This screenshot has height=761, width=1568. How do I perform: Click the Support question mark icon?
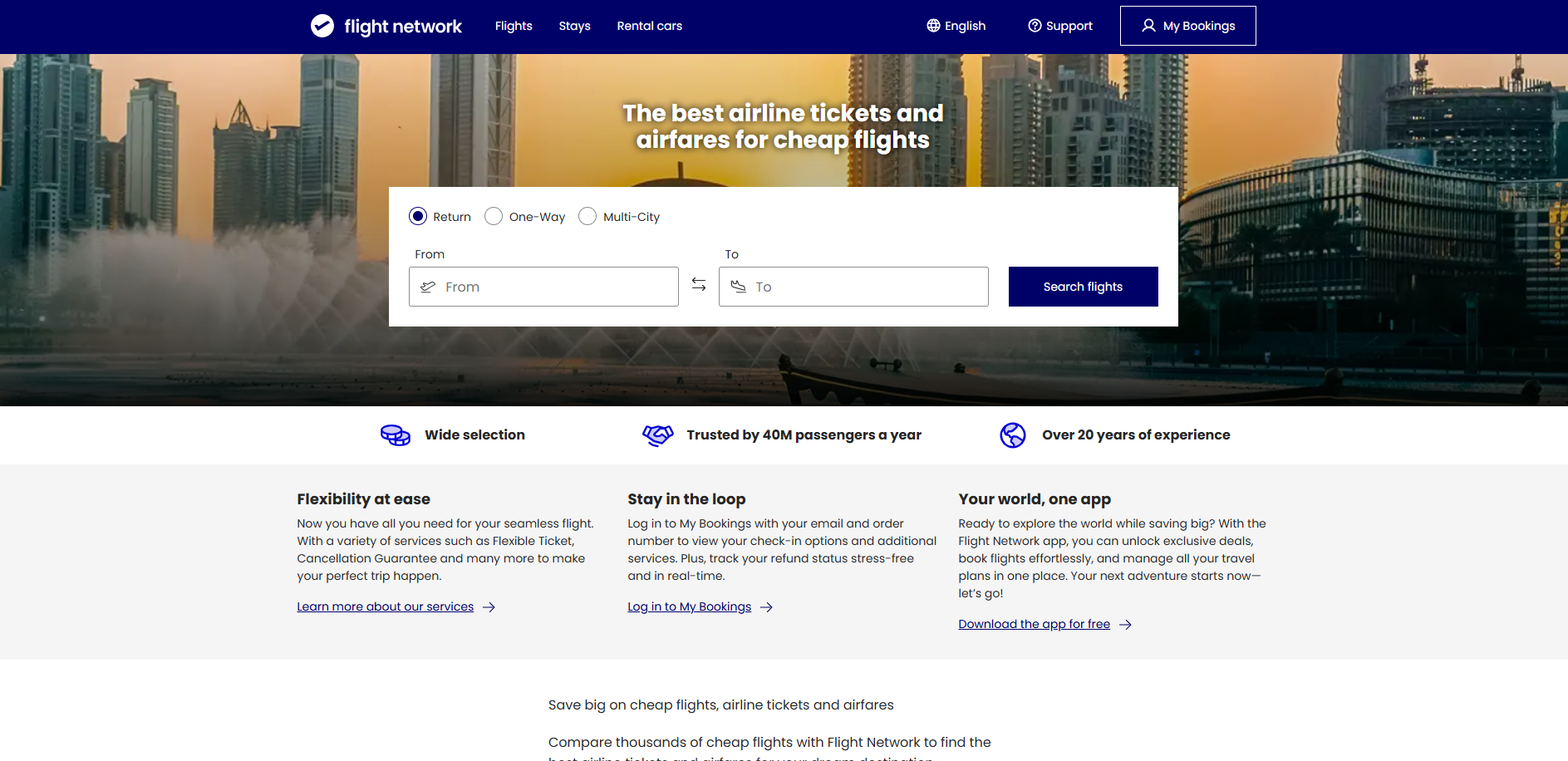pyautogui.click(x=1035, y=26)
